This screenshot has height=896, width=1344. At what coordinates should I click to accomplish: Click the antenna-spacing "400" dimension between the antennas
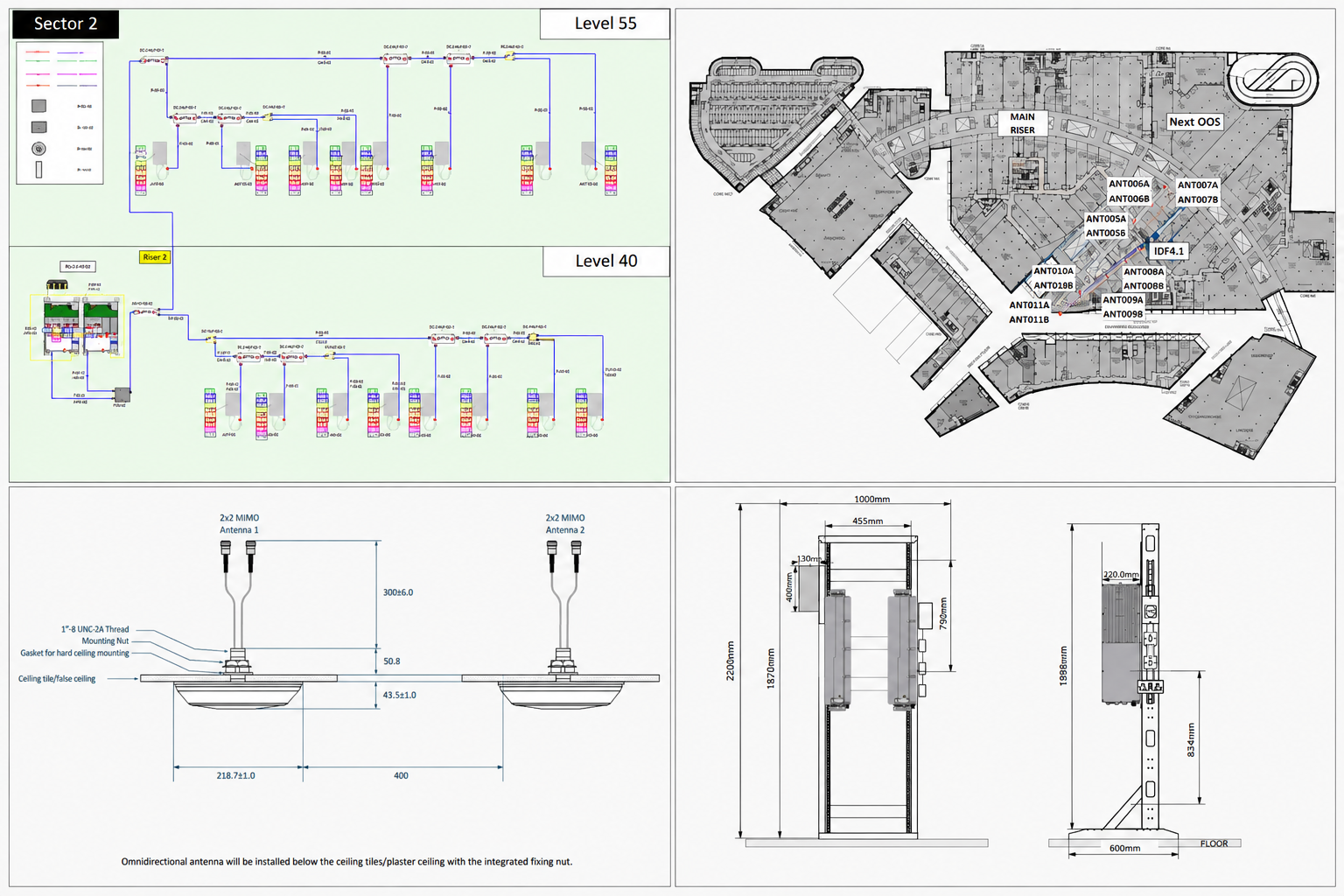401,775
